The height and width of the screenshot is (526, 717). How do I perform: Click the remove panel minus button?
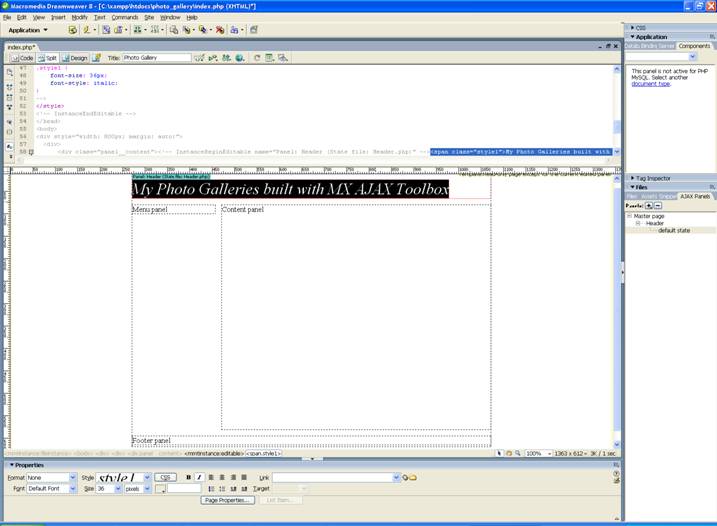[658, 206]
